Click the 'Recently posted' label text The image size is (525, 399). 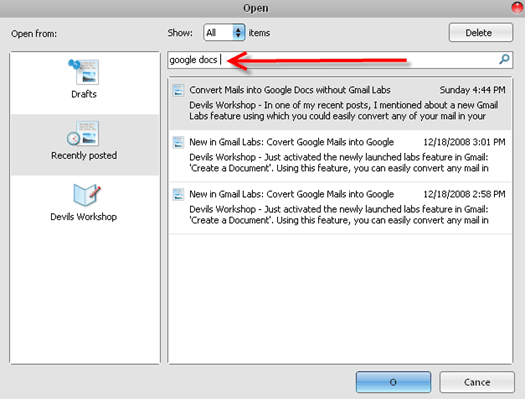click(x=84, y=155)
